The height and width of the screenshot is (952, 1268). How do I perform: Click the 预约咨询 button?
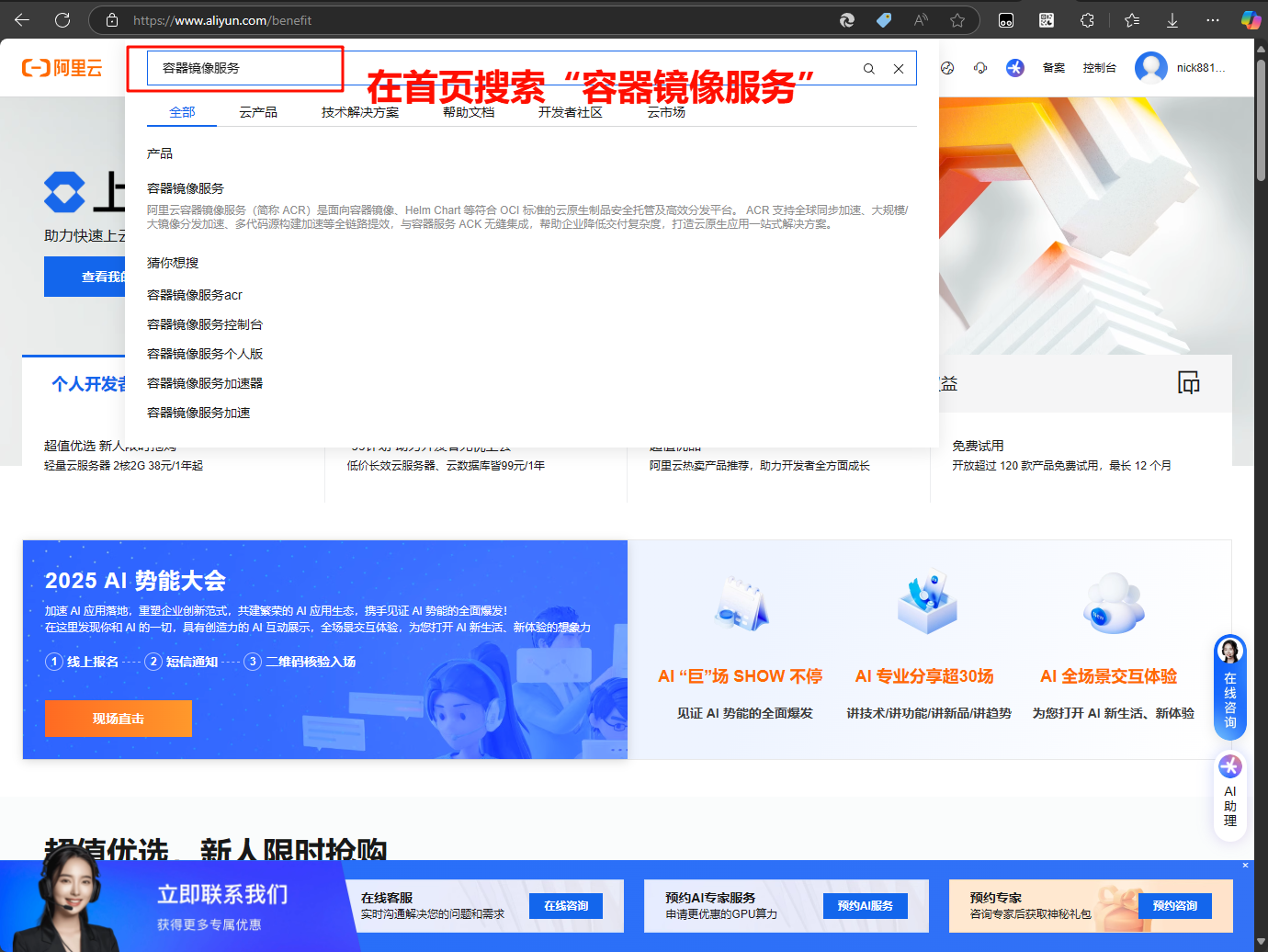(1175, 906)
